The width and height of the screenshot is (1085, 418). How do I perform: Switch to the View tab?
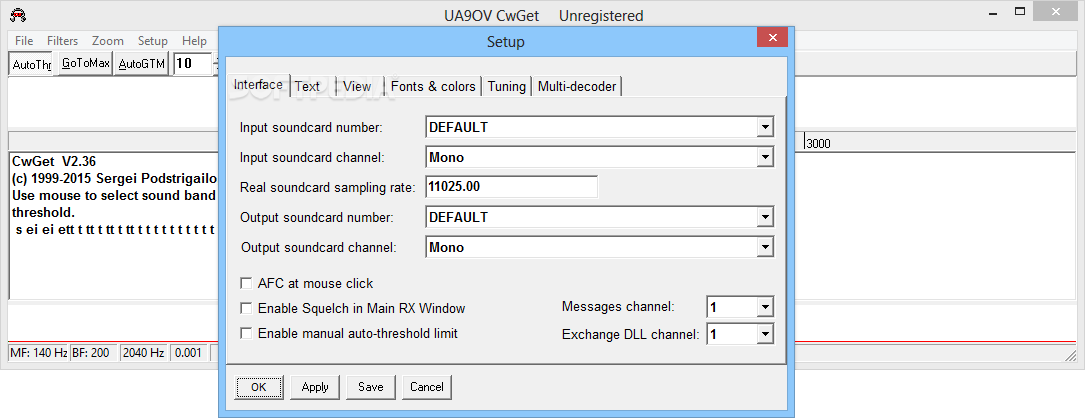click(357, 87)
